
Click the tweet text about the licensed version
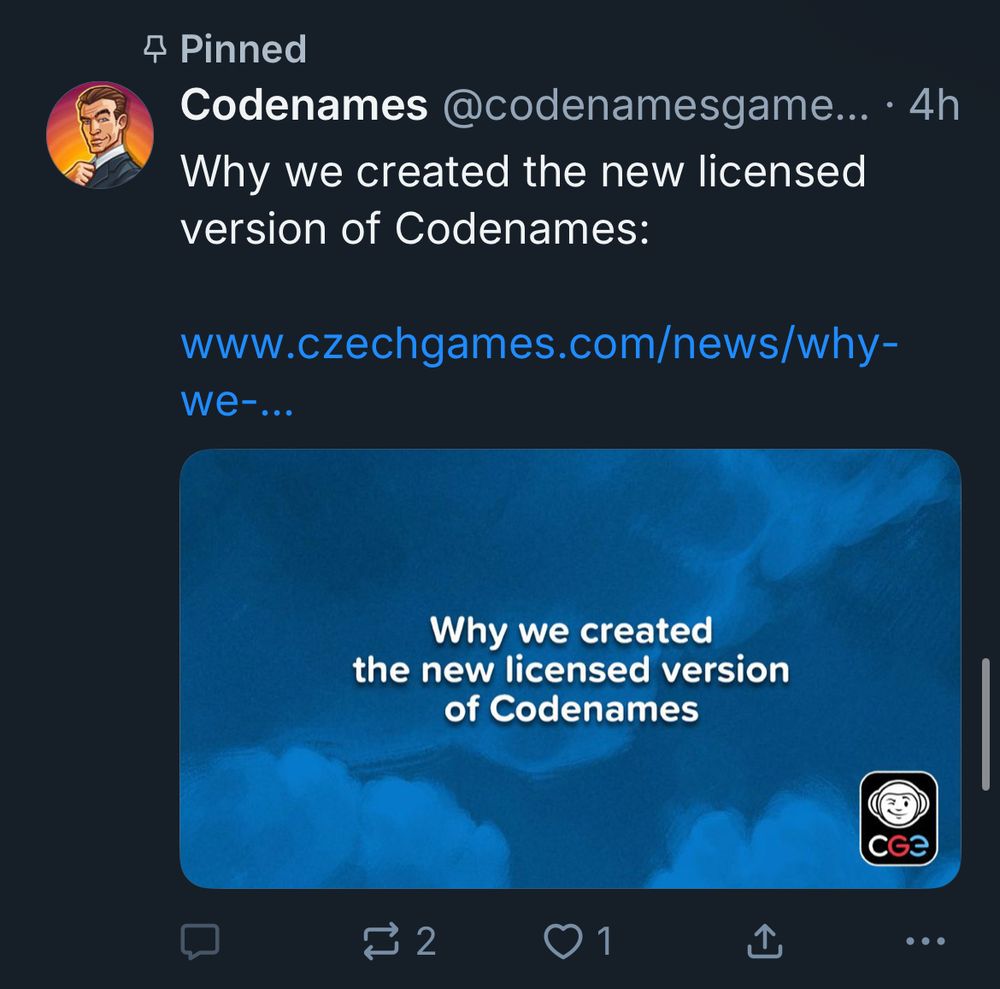520,199
